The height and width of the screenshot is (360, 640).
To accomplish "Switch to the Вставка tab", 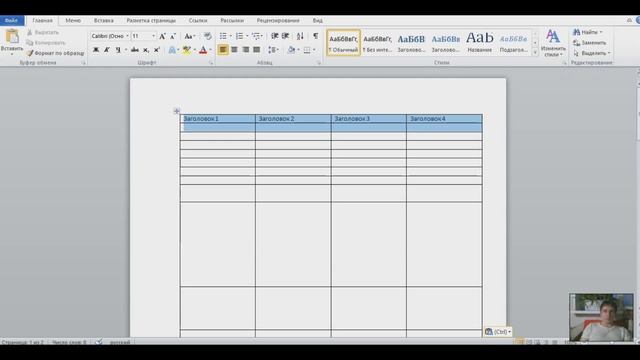I will coord(104,20).
